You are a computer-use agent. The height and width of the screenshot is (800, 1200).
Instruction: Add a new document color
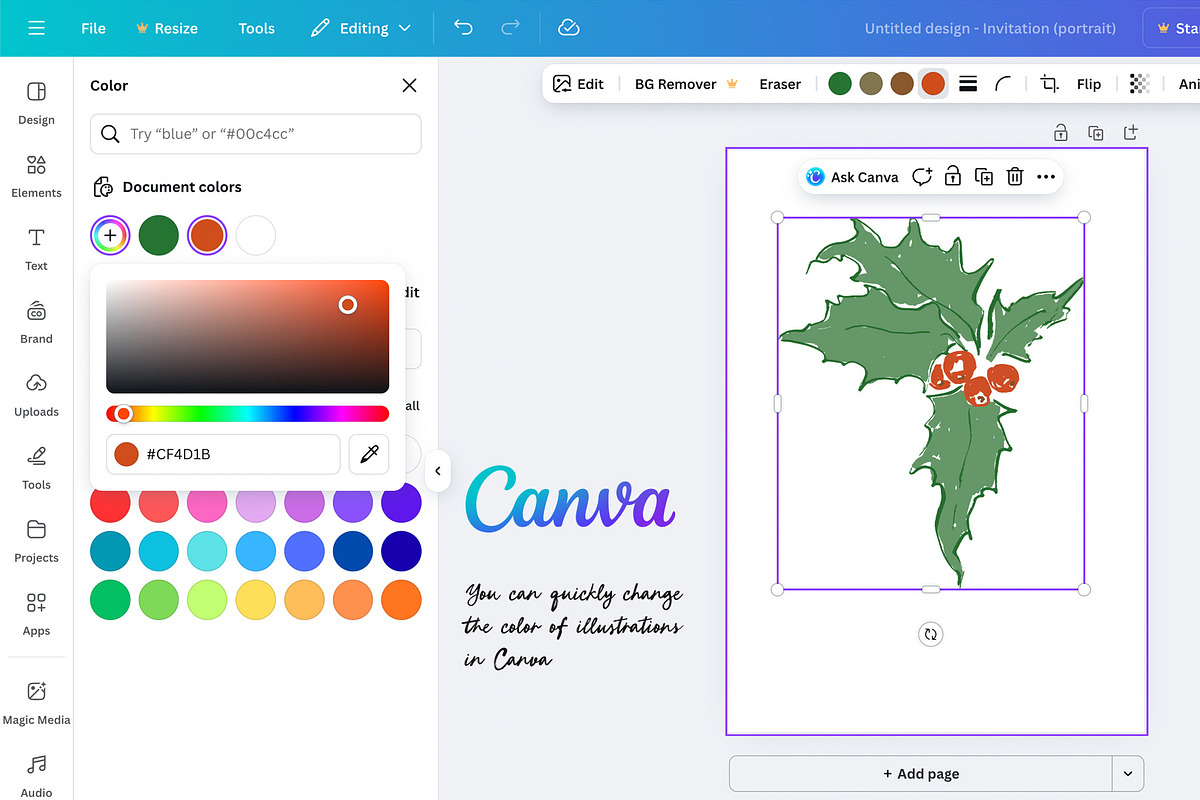click(110, 235)
